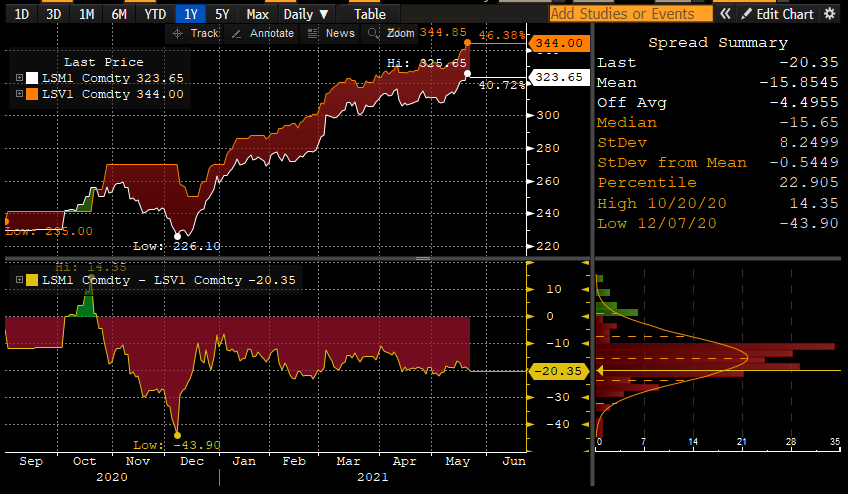Screen dimensions: 848x494
Task: Select the Max time range
Action: [257, 14]
